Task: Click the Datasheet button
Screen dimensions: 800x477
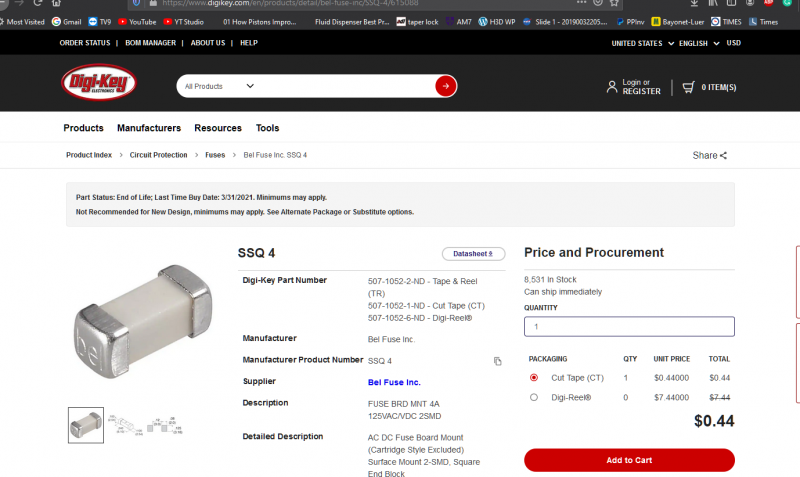Action: (x=473, y=254)
